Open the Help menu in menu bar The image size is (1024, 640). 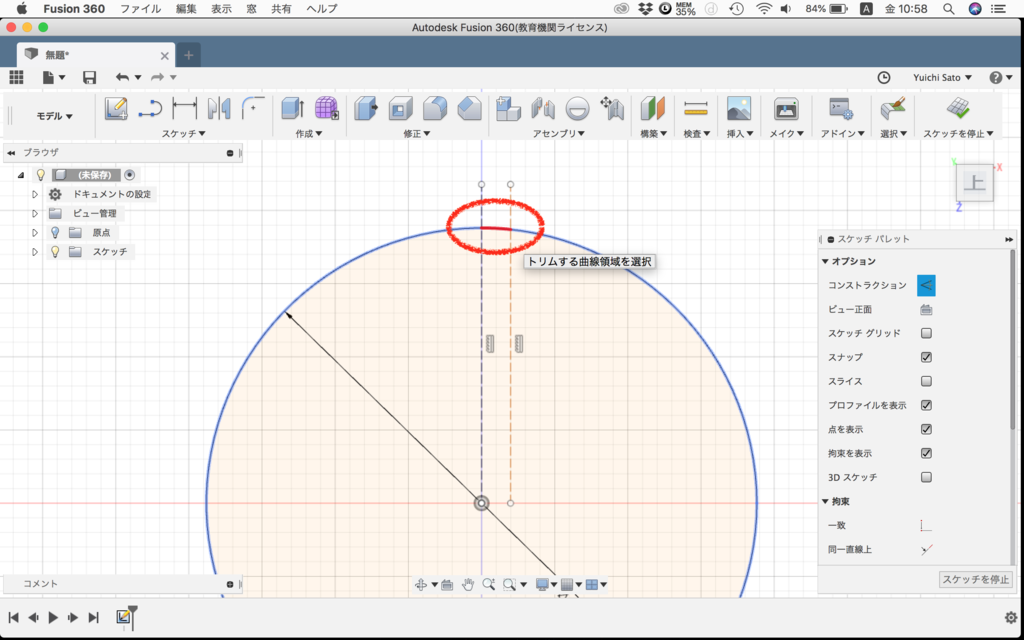(x=322, y=9)
